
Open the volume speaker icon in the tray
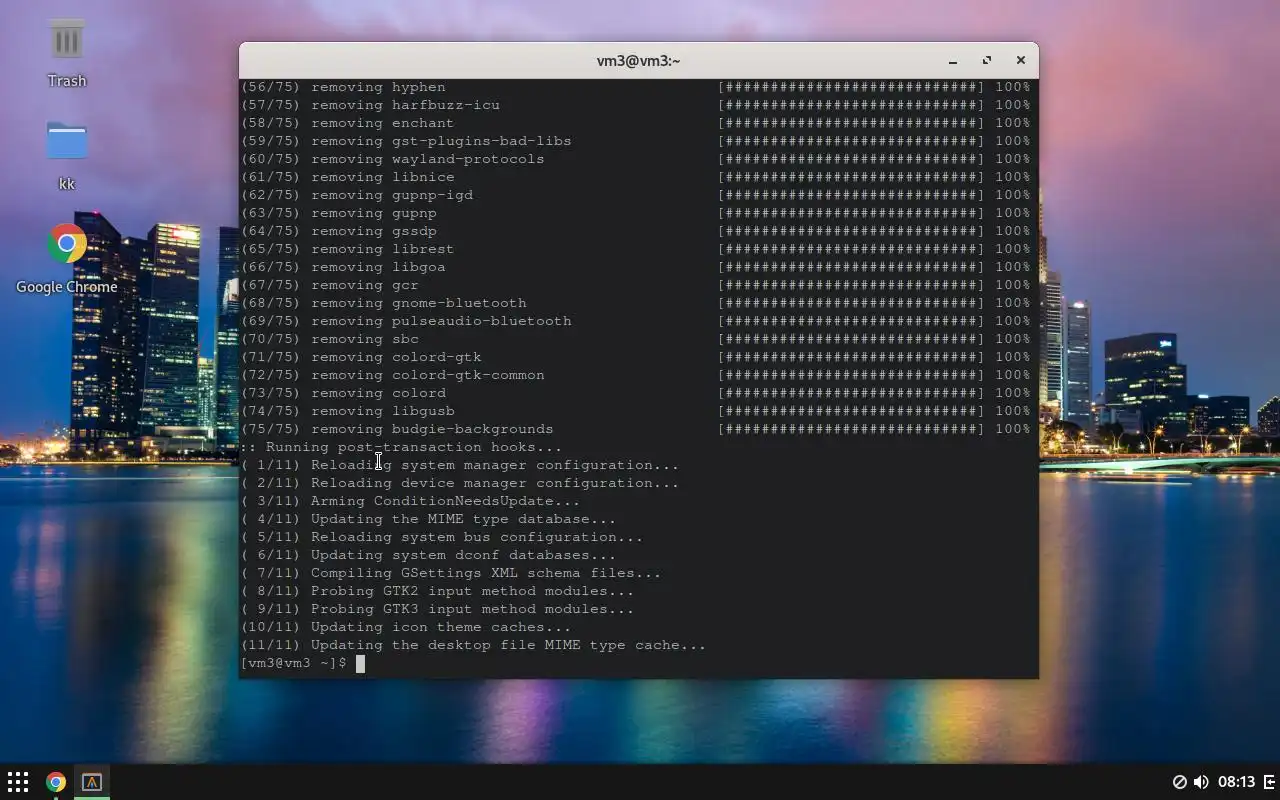[x=1201, y=782]
